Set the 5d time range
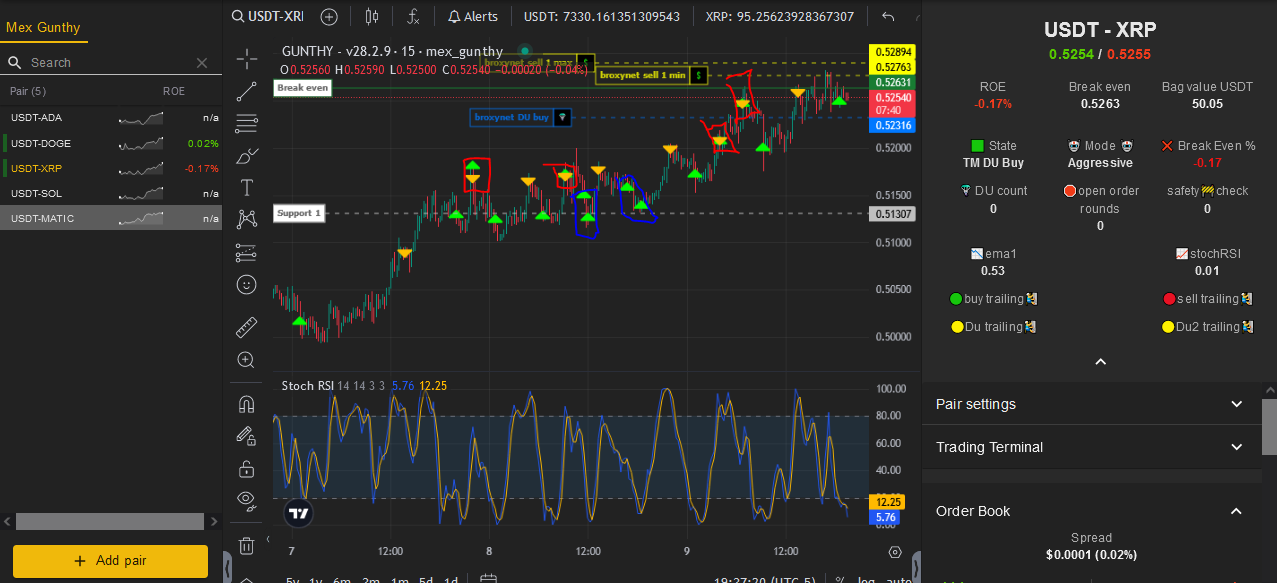Image resolution: width=1277 pixels, height=583 pixels. click(425, 580)
